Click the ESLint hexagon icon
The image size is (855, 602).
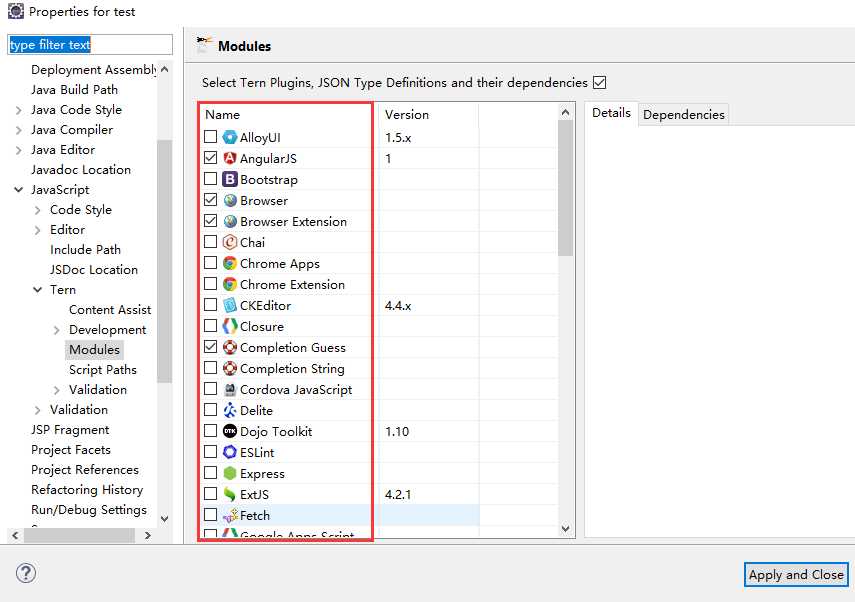click(x=230, y=452)
